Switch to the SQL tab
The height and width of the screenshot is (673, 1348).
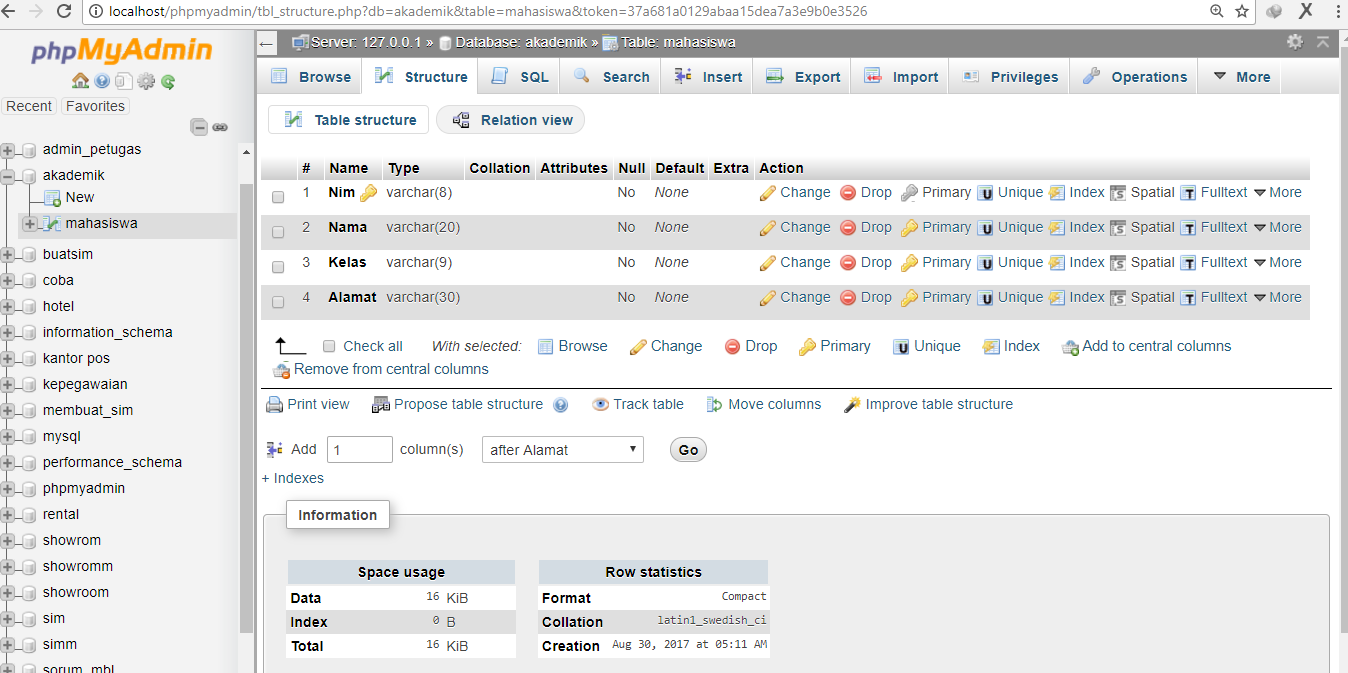click(x=518, y=75)
